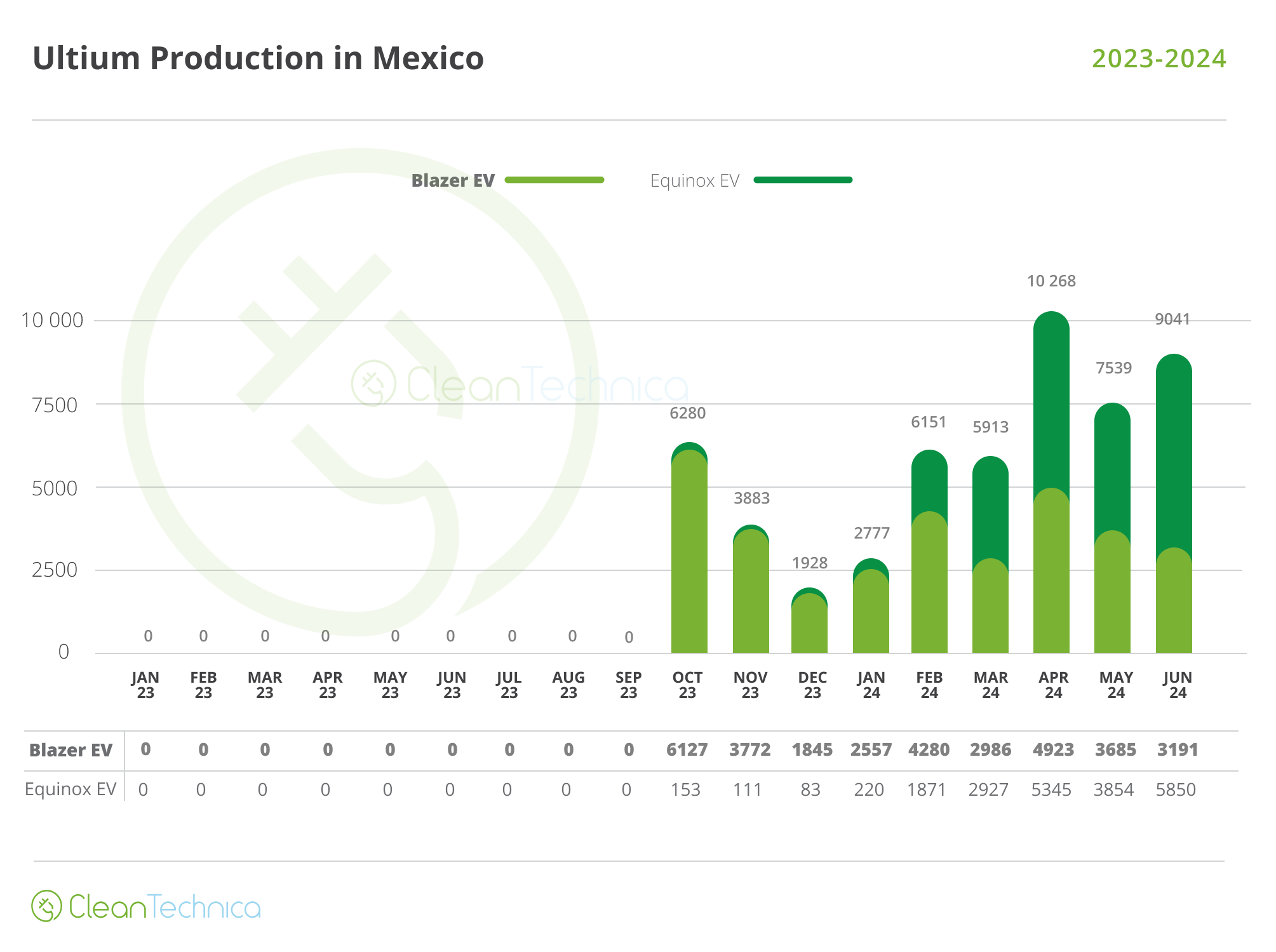Click the 6280 total label

coord(688,413)
